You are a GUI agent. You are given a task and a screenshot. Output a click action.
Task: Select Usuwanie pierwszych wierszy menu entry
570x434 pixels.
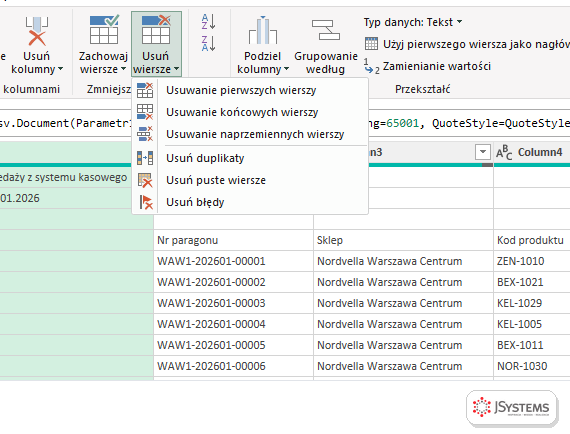point(250,90)
